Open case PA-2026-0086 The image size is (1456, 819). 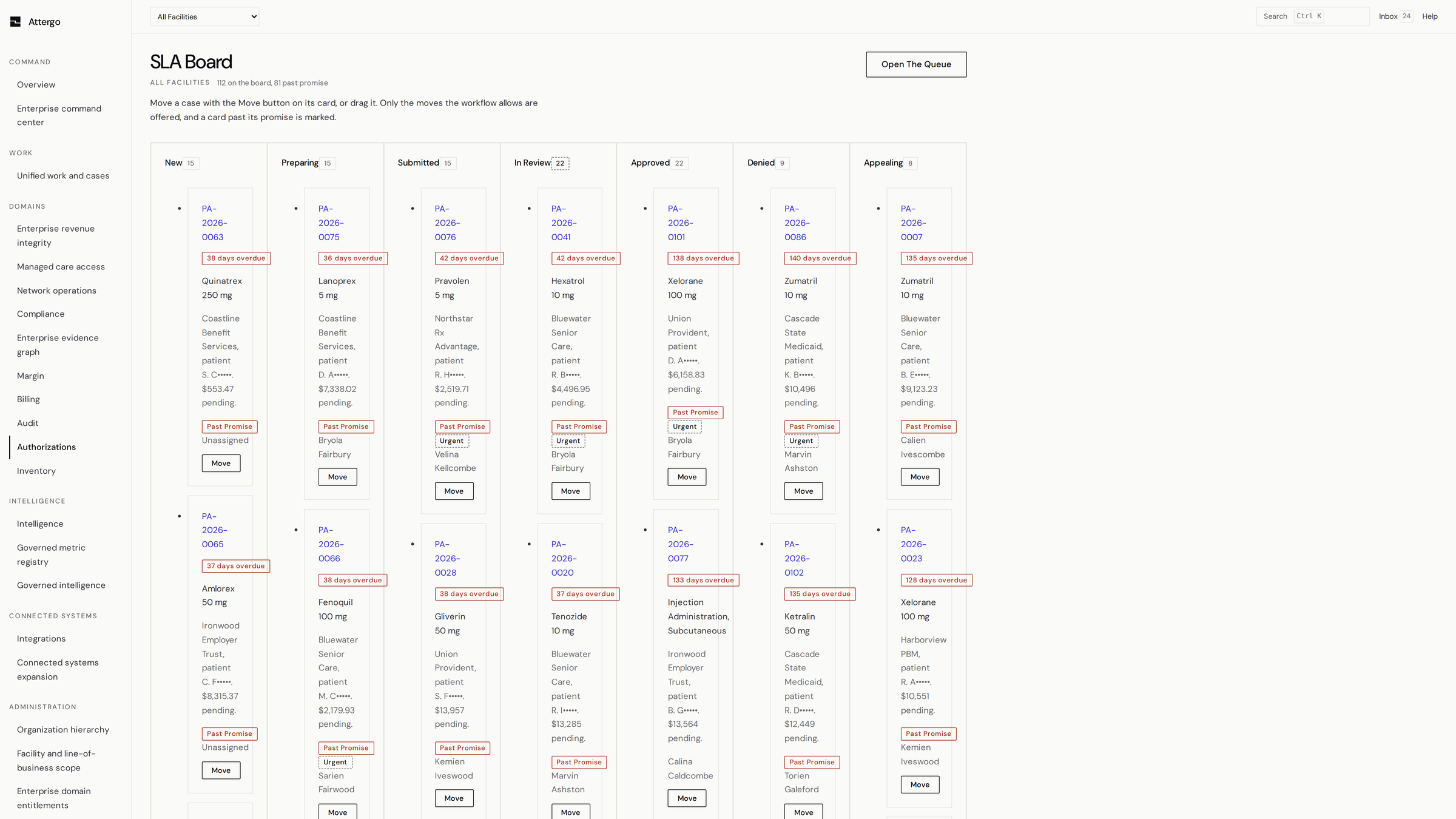(797, 223)
